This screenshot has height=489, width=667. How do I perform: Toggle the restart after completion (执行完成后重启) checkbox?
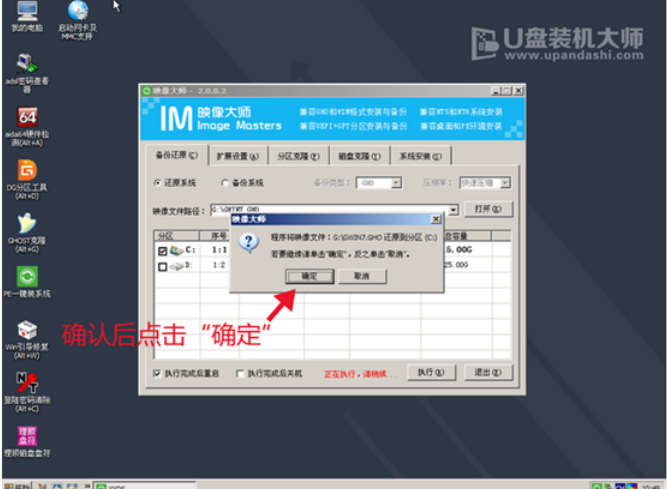point(157,373)
